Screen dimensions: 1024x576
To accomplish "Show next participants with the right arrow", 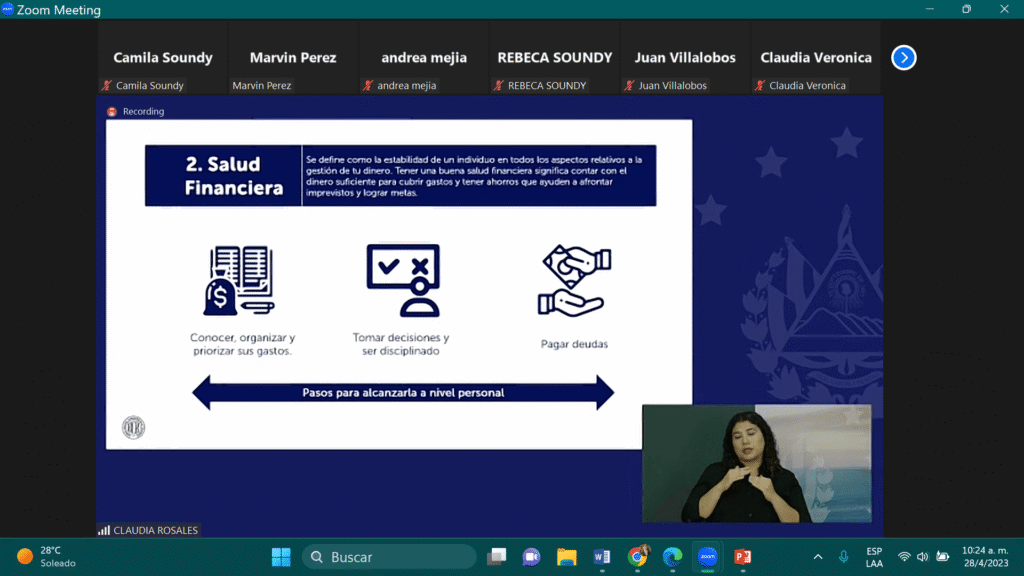I will click(x=903, y=58).
